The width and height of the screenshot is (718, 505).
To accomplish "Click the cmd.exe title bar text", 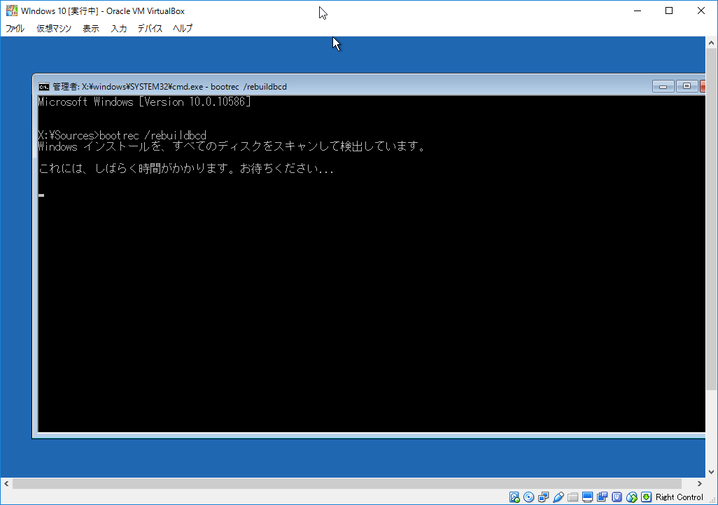I will coord(170,87).
